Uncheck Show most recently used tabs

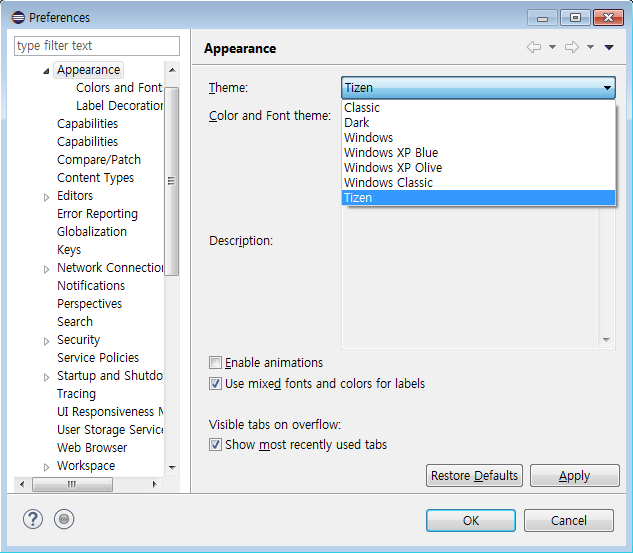pyautogui.click(x=215, y=445)
